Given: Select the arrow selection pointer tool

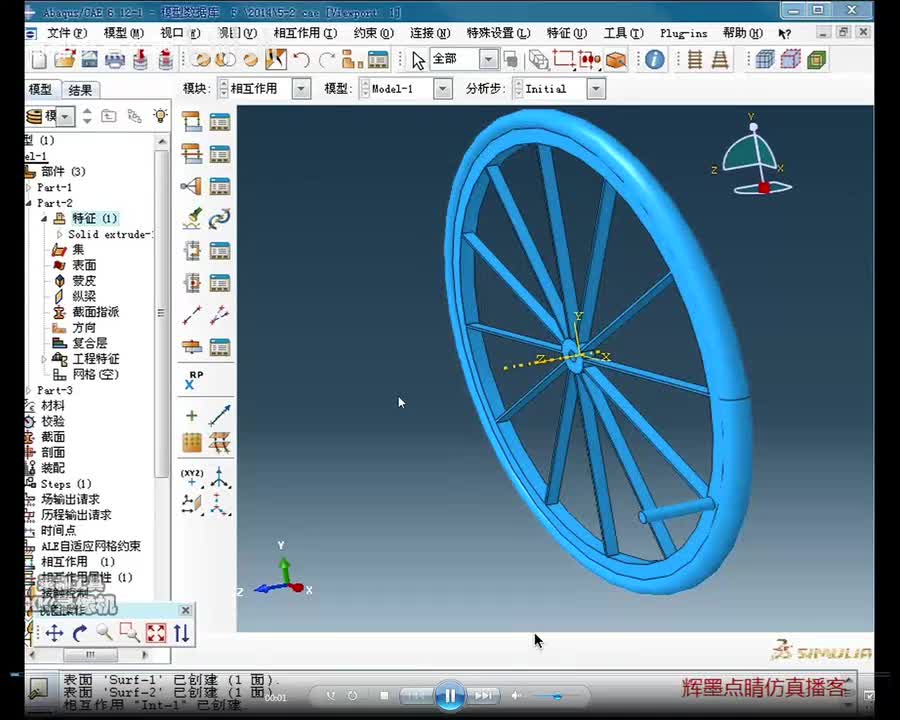Looking at the screenshot, I should (418, 60).
